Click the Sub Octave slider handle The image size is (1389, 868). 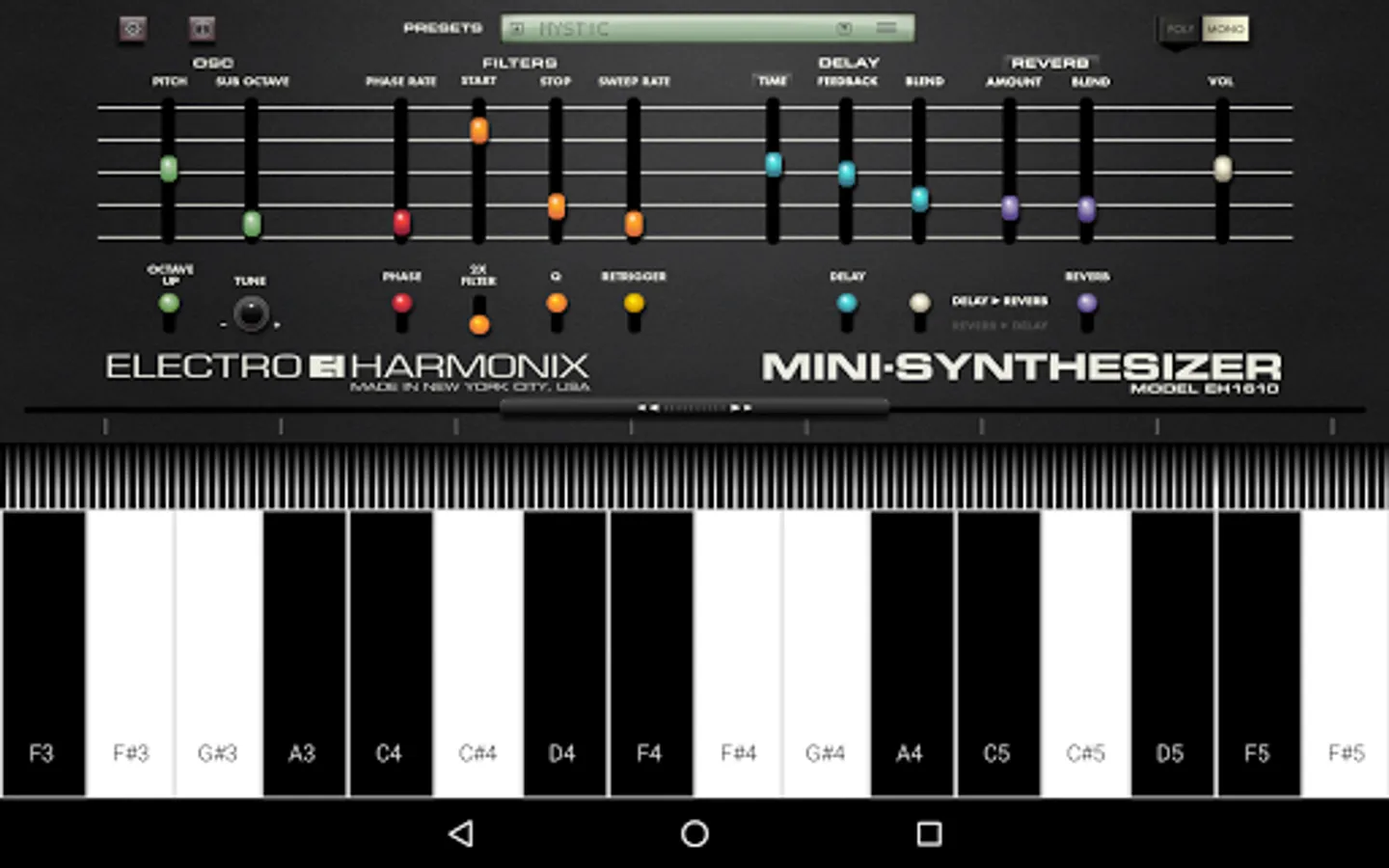252,224
